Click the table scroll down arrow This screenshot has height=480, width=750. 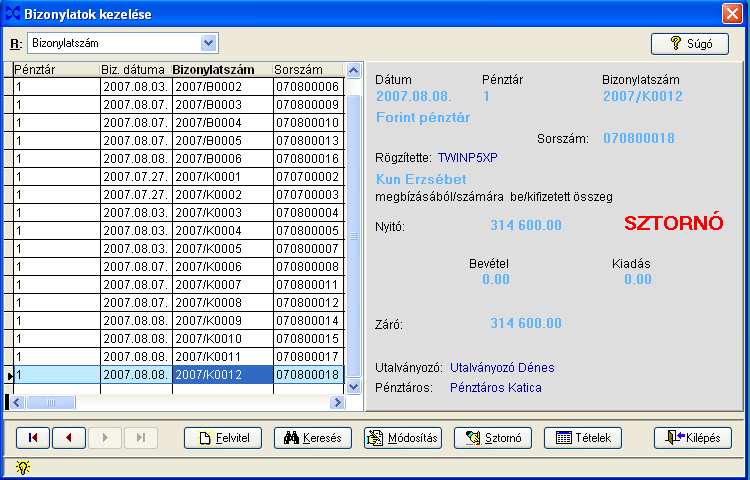coord(353,386)
